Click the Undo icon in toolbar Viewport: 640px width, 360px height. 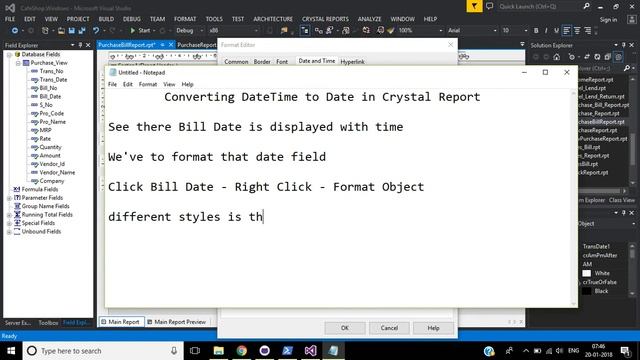click(x=96, y=31)
